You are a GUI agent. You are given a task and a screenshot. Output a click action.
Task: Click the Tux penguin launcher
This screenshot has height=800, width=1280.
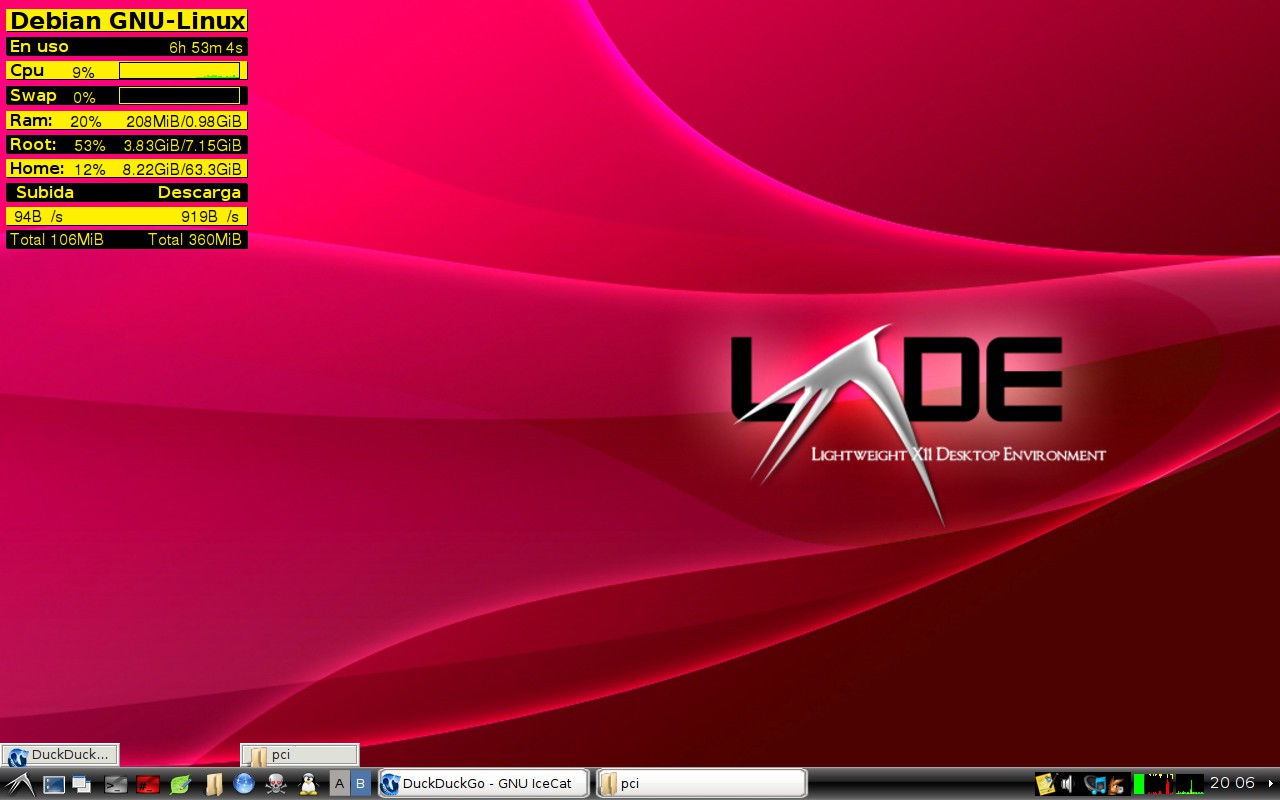click(308, 784)
